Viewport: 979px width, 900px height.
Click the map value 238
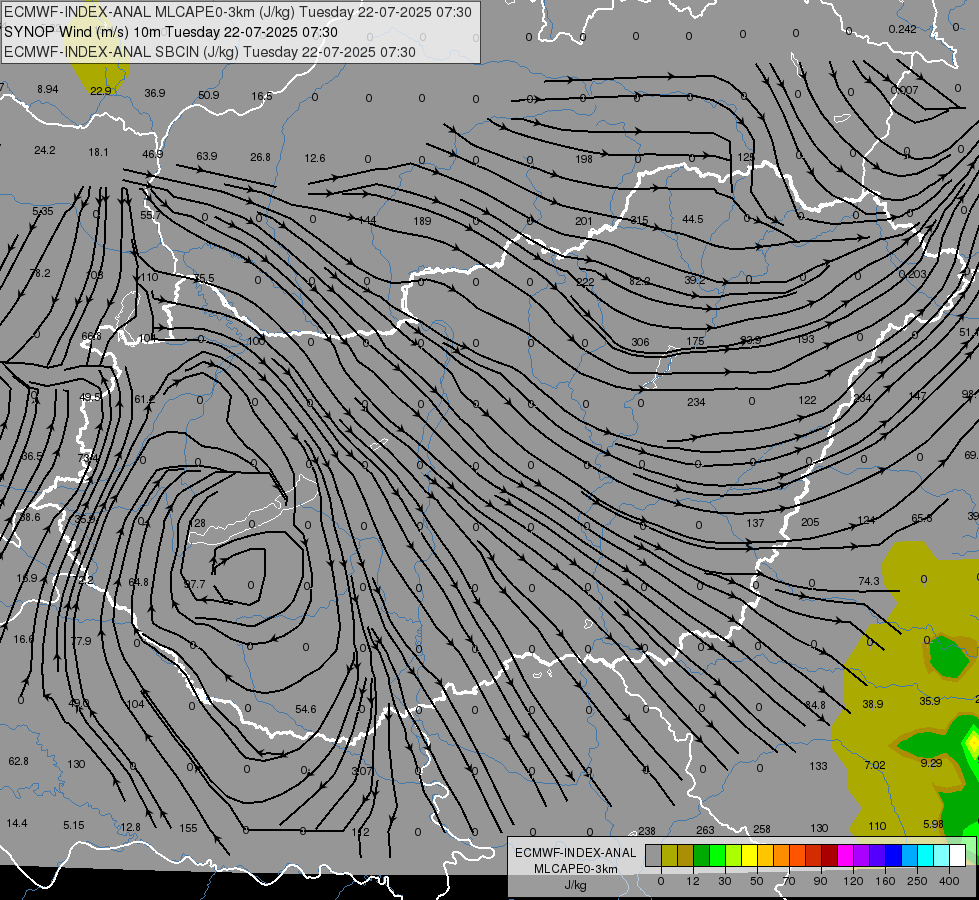coord(647,831)
